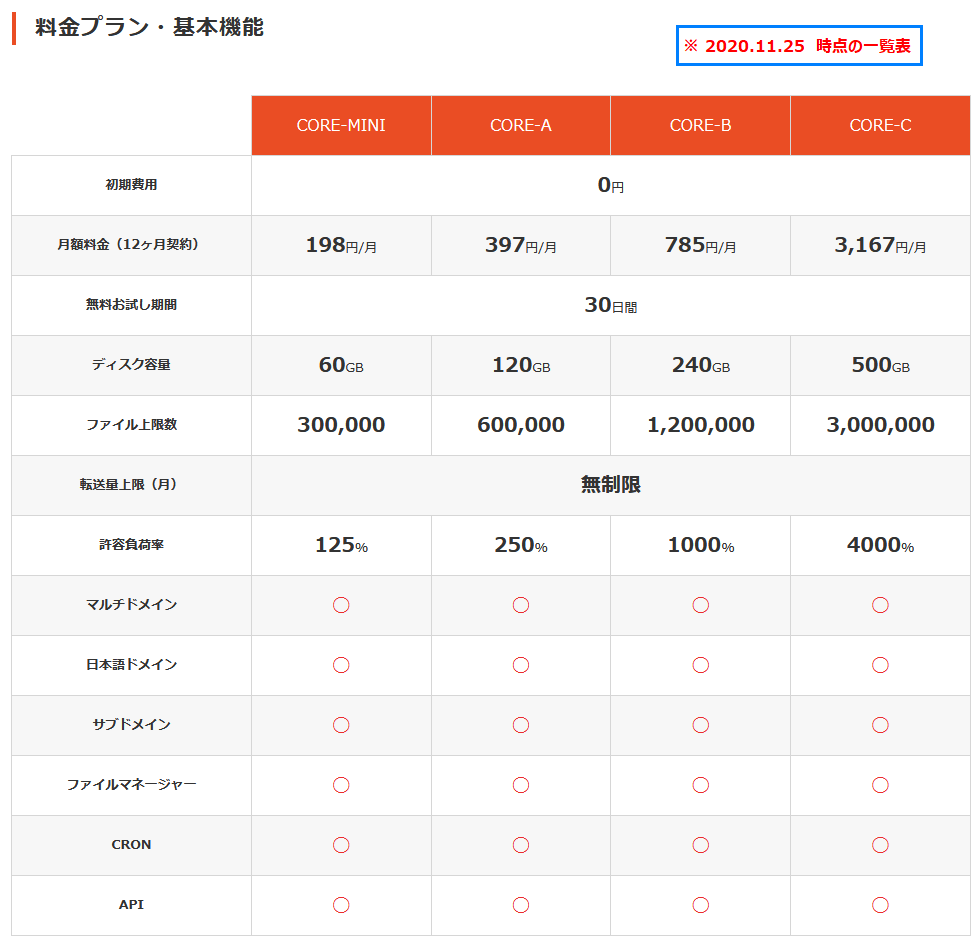Click the 転送量上限(月) row label

(128, 484)
